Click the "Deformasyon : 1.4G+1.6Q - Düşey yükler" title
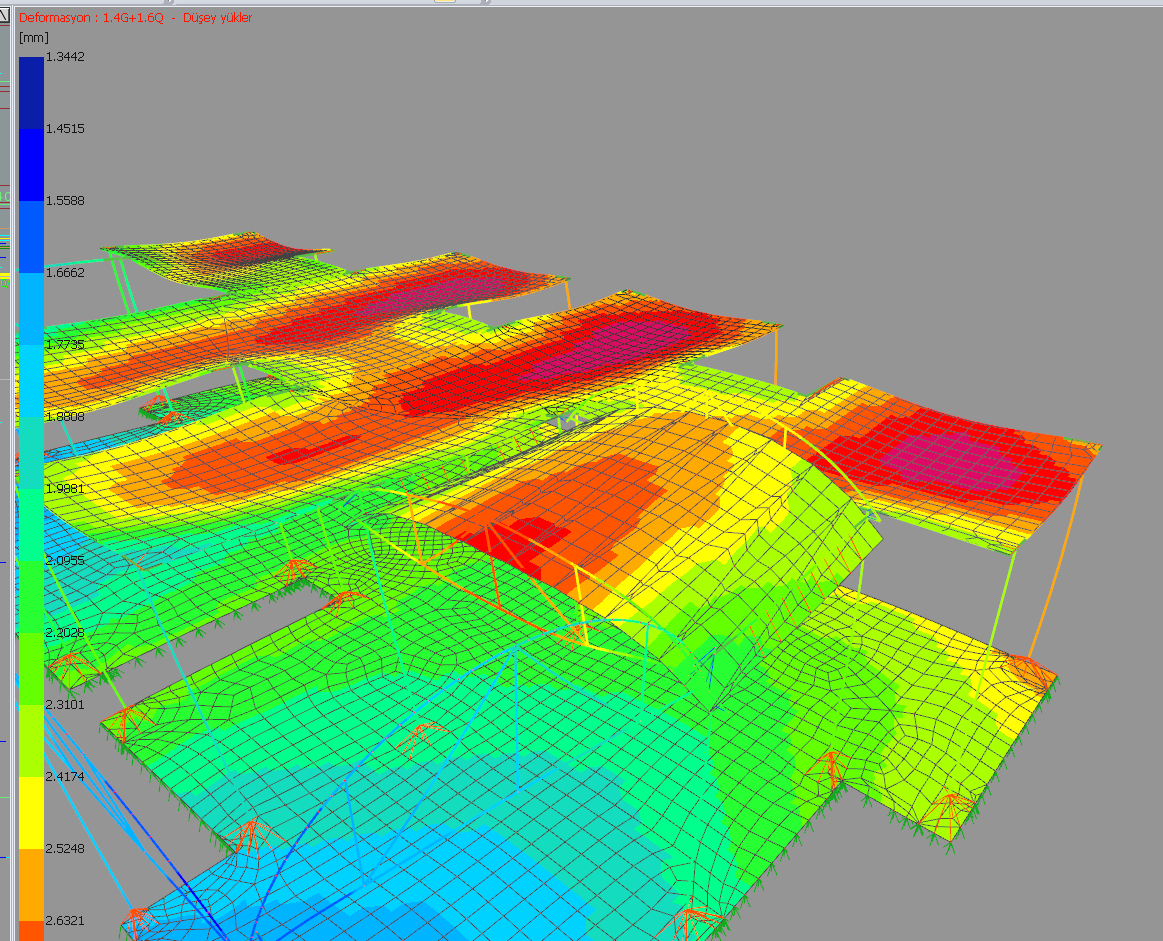 click(136, 17)
